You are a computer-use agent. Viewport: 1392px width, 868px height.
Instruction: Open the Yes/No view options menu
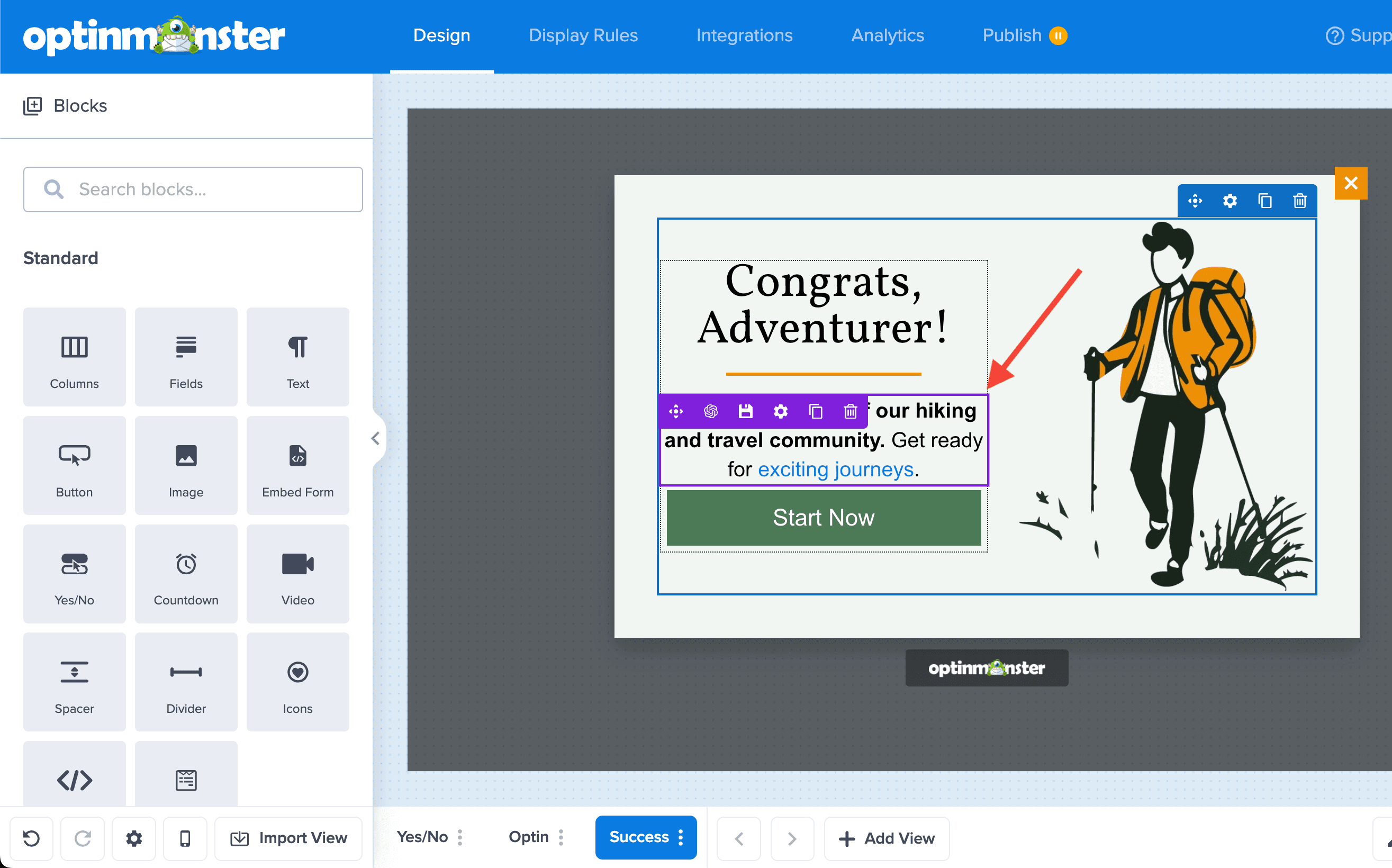coord(460,837)
